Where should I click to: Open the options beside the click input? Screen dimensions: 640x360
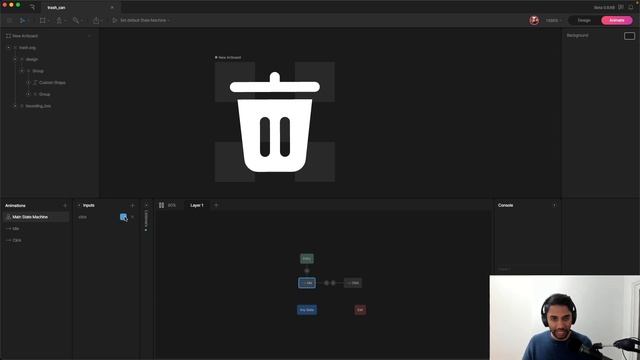132,217
